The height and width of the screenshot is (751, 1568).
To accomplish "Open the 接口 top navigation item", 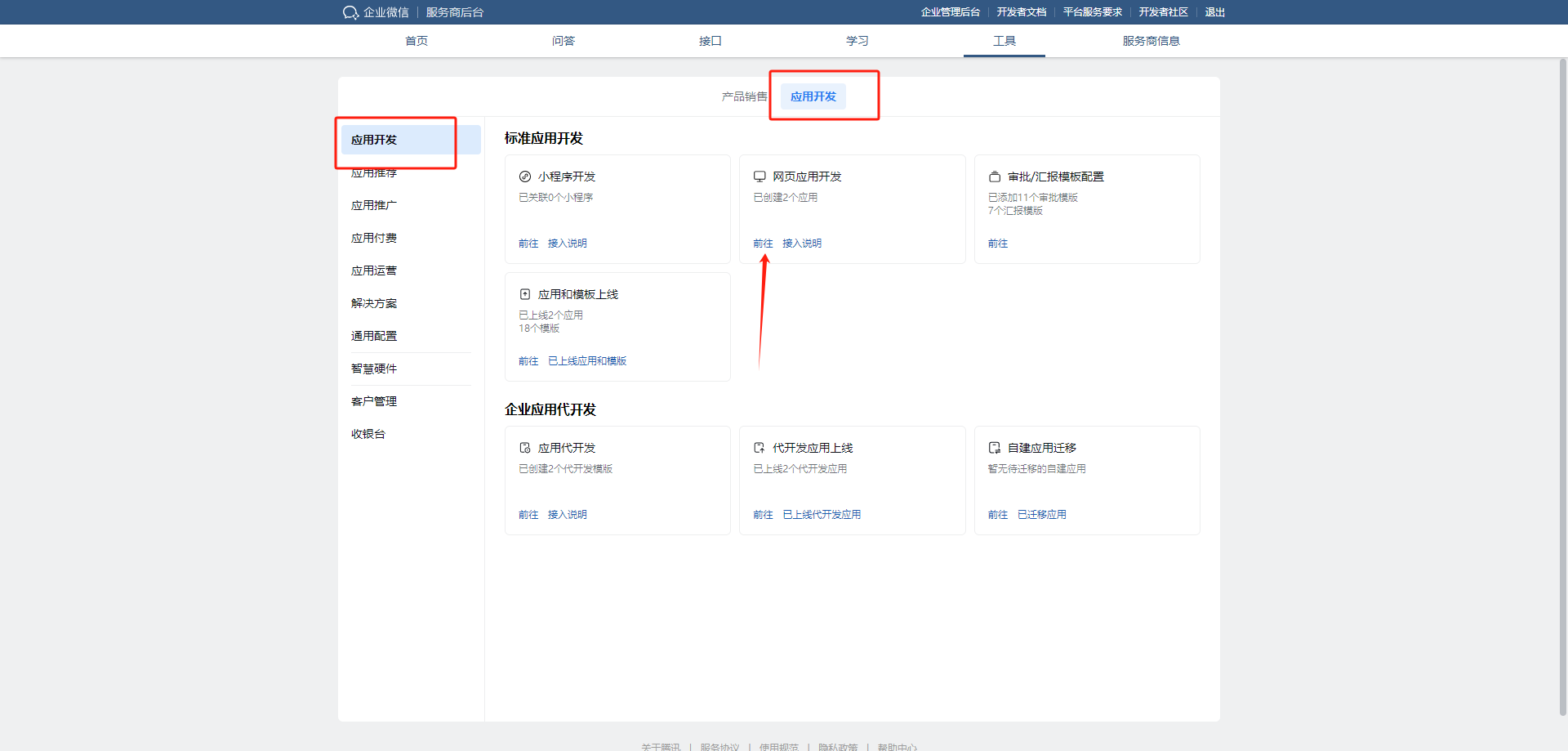I will click(x=710, y=41).
